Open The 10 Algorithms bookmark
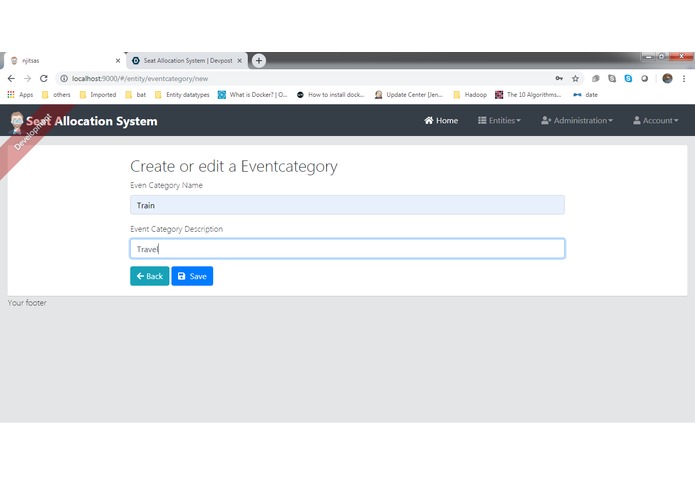This screenshot has height=494, width=695. [x=528, y=94]
